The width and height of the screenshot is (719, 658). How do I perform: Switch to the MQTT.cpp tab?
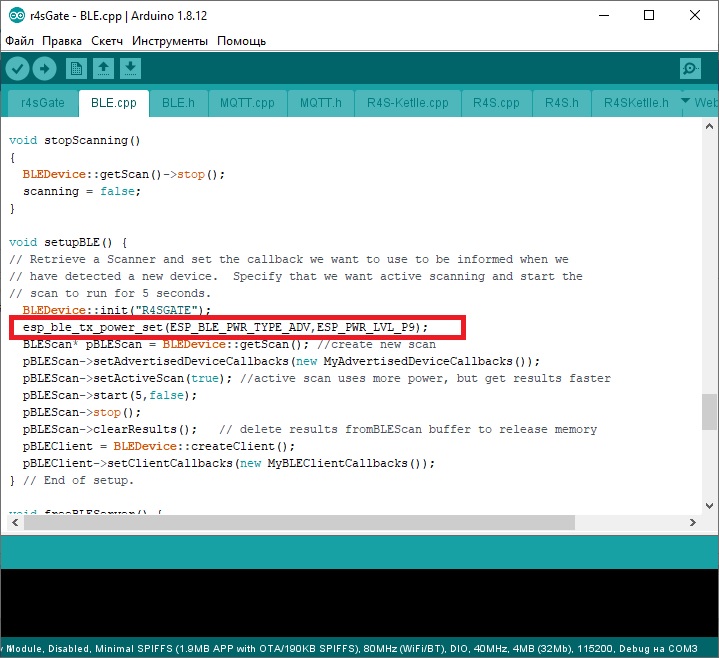[247, 103]
